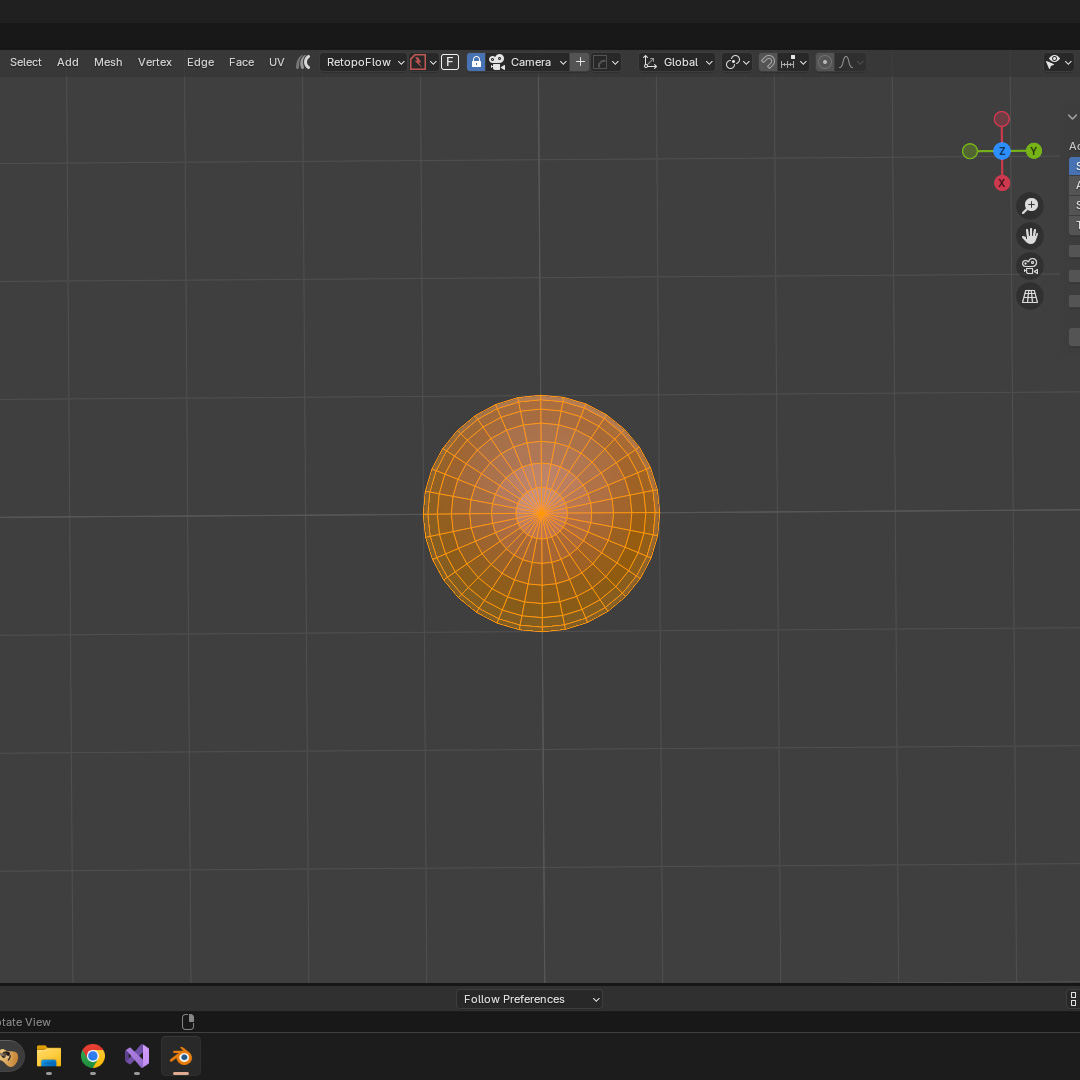Click the red X axis on gizmo
The height and width of the screenshot is (1080, 1080).
point(1002,183)
